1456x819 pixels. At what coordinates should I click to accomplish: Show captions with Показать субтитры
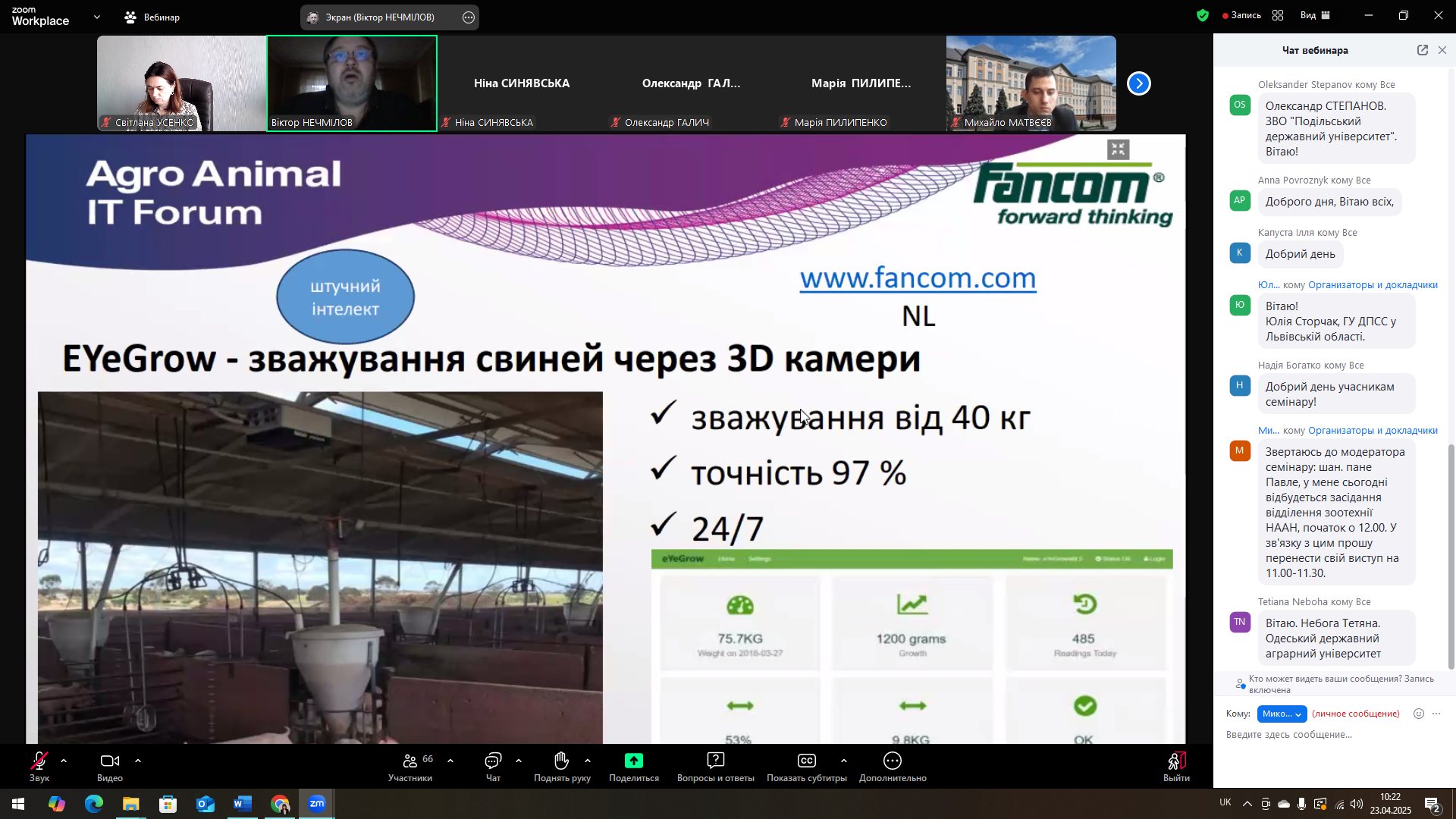806,767
